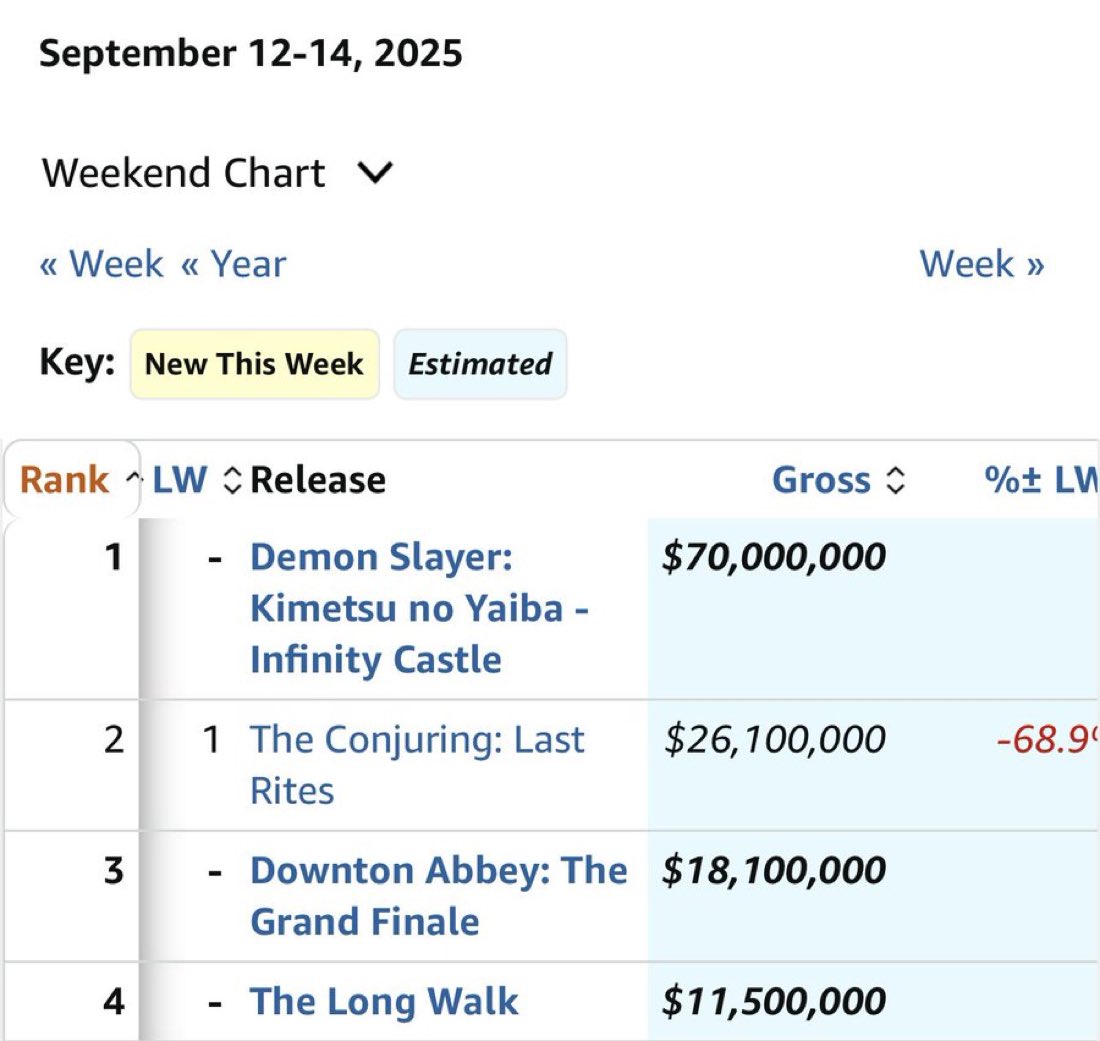Open The Long Walk release link
Image resolution: width=1100 pixels, height=1041 pixels.
(x=384, y=1002)
